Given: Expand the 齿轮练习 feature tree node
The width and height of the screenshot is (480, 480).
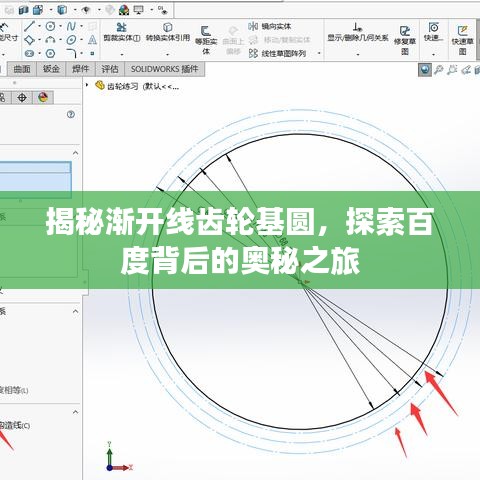Looking at the screenshot, I should point(87,85).
